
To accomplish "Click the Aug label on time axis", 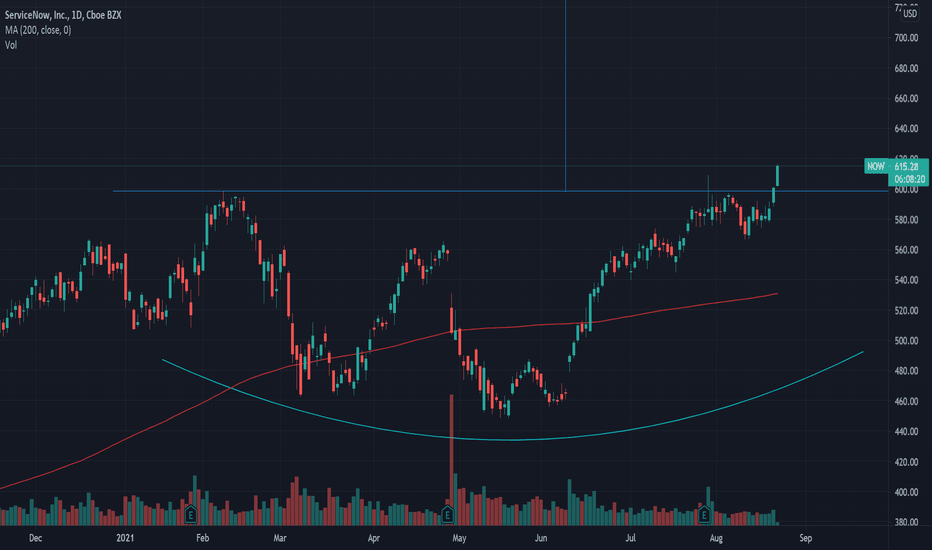I will tap(716, 538).
